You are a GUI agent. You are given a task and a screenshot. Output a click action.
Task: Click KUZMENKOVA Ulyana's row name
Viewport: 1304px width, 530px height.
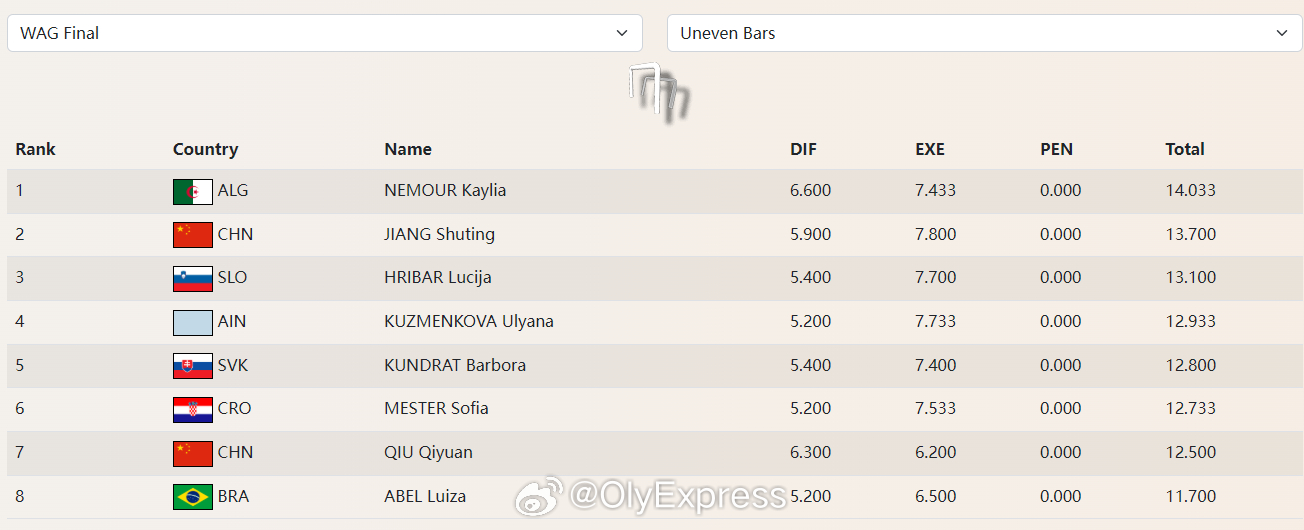[469, 321]
